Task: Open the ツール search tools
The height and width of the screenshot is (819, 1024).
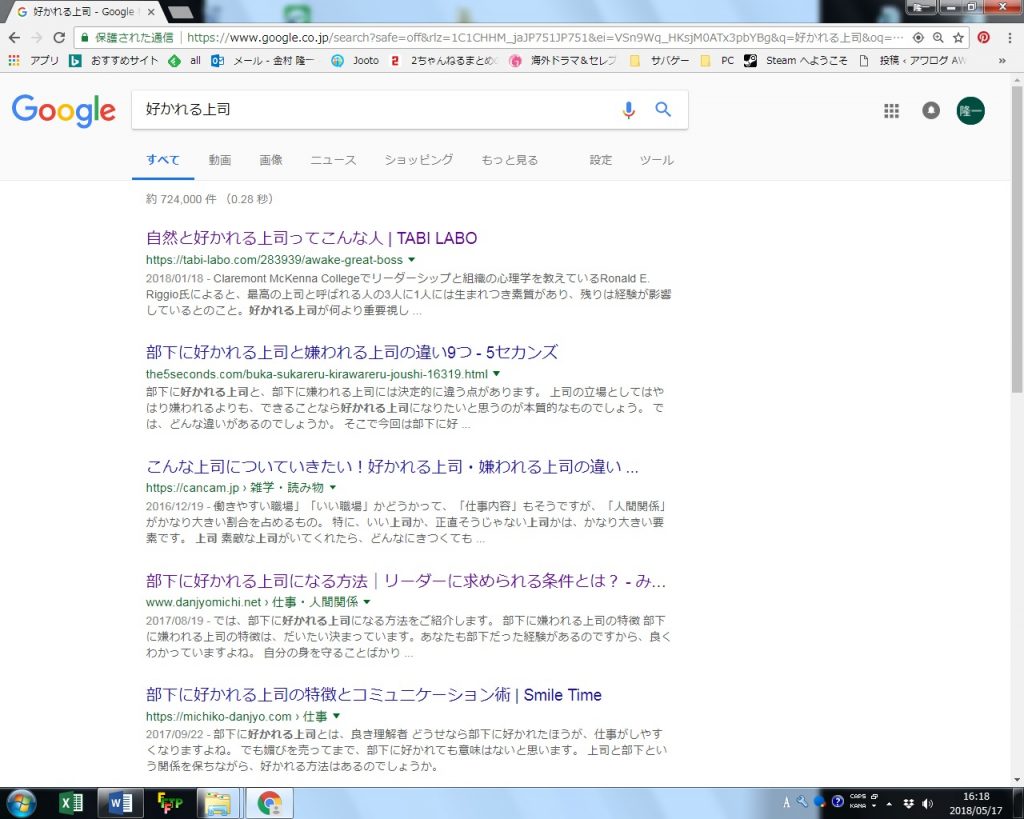Action: [656, 160]
